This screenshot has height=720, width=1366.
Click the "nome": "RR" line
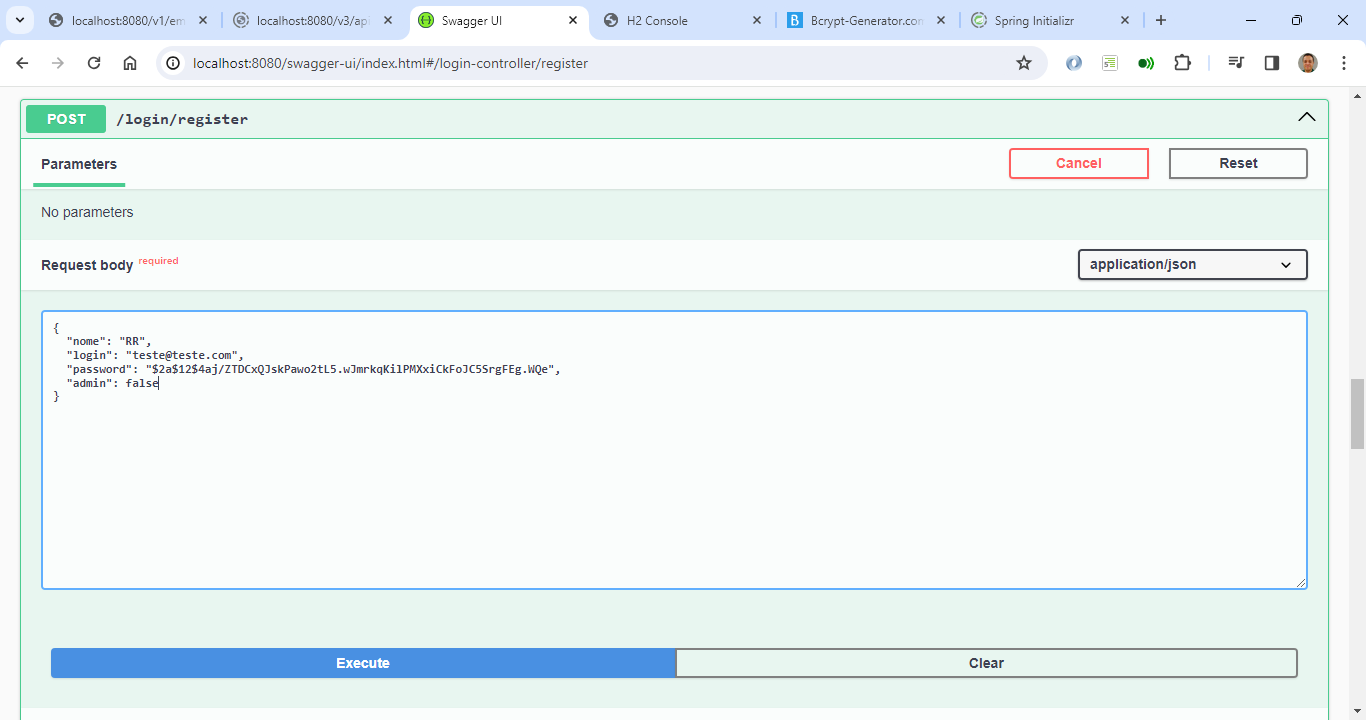(x=109, y=341)
